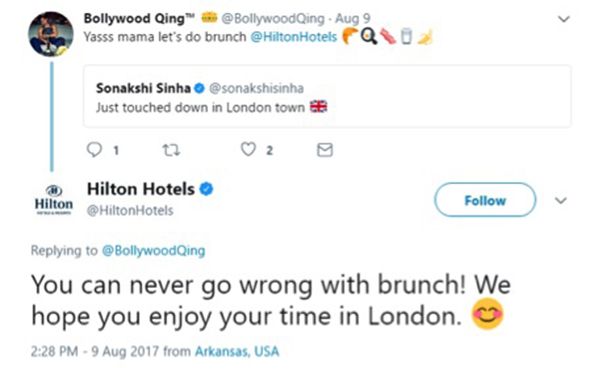Click Hilton Hotels verified badge

click(x=206, y=189)
